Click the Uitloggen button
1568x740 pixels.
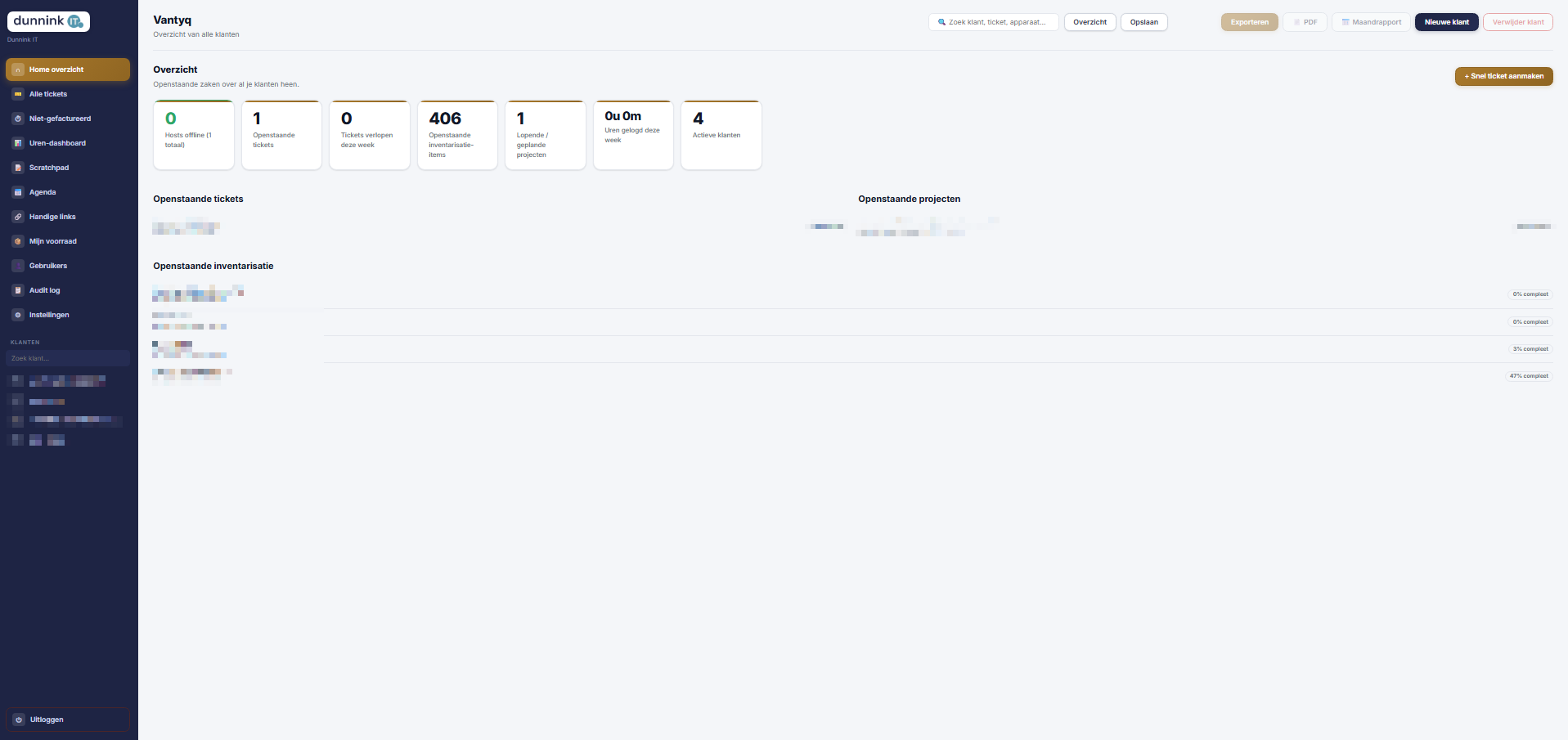pos(68,720)
